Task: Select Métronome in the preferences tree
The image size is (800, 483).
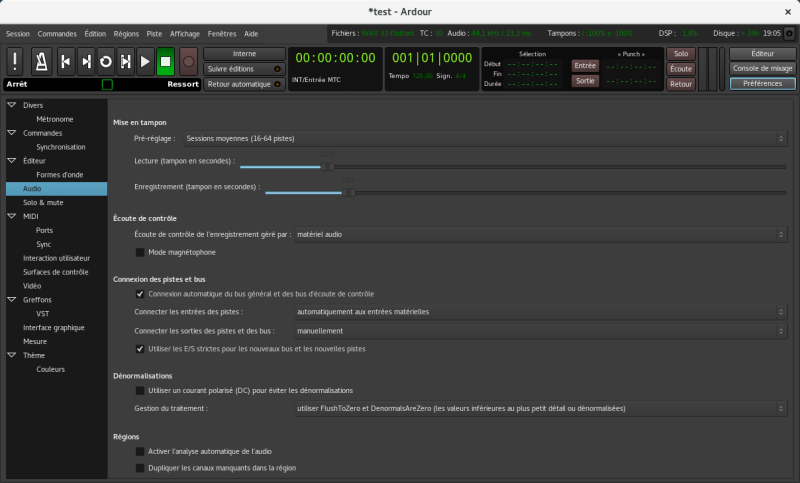Action: 55,119
